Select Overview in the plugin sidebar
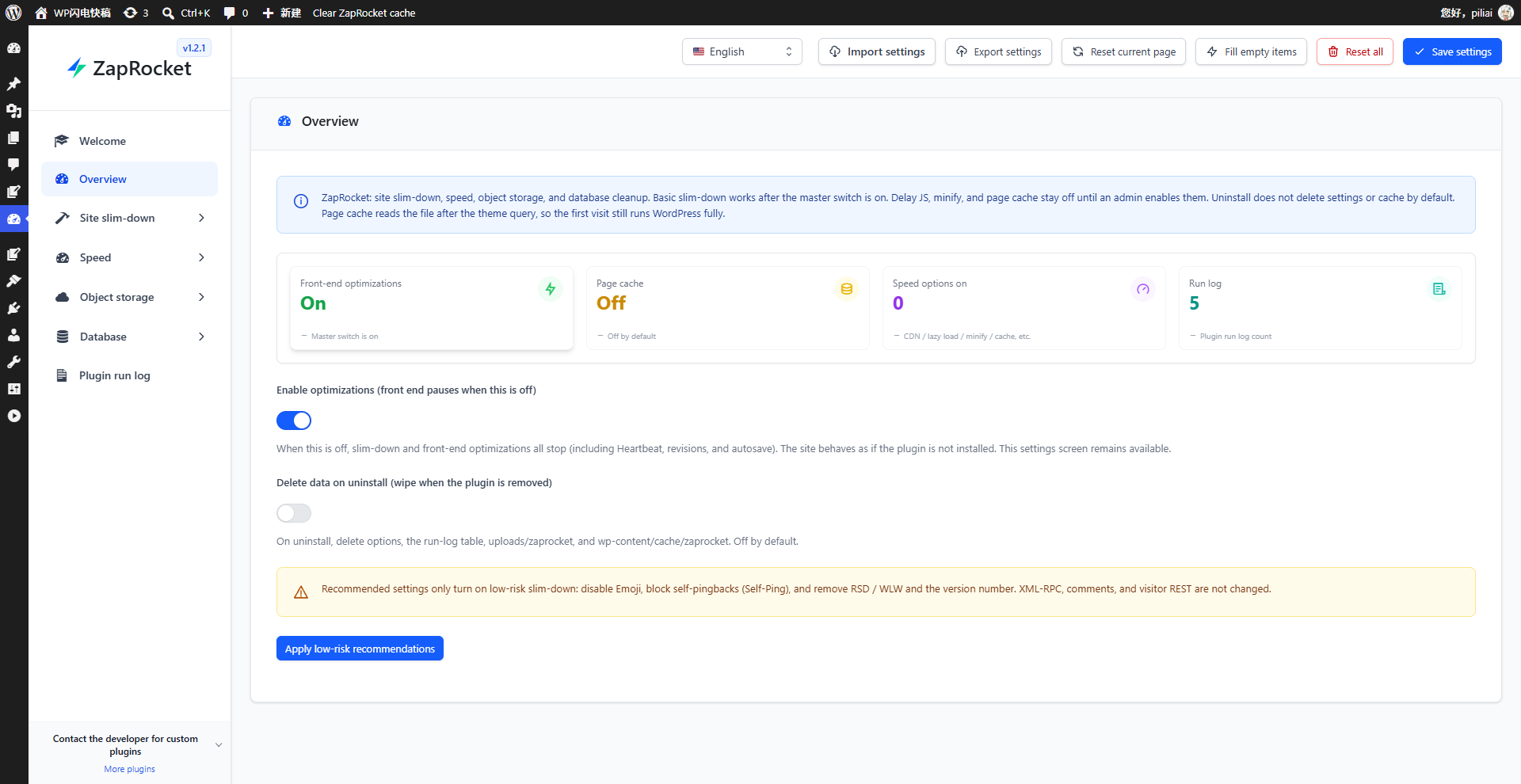 129,179
